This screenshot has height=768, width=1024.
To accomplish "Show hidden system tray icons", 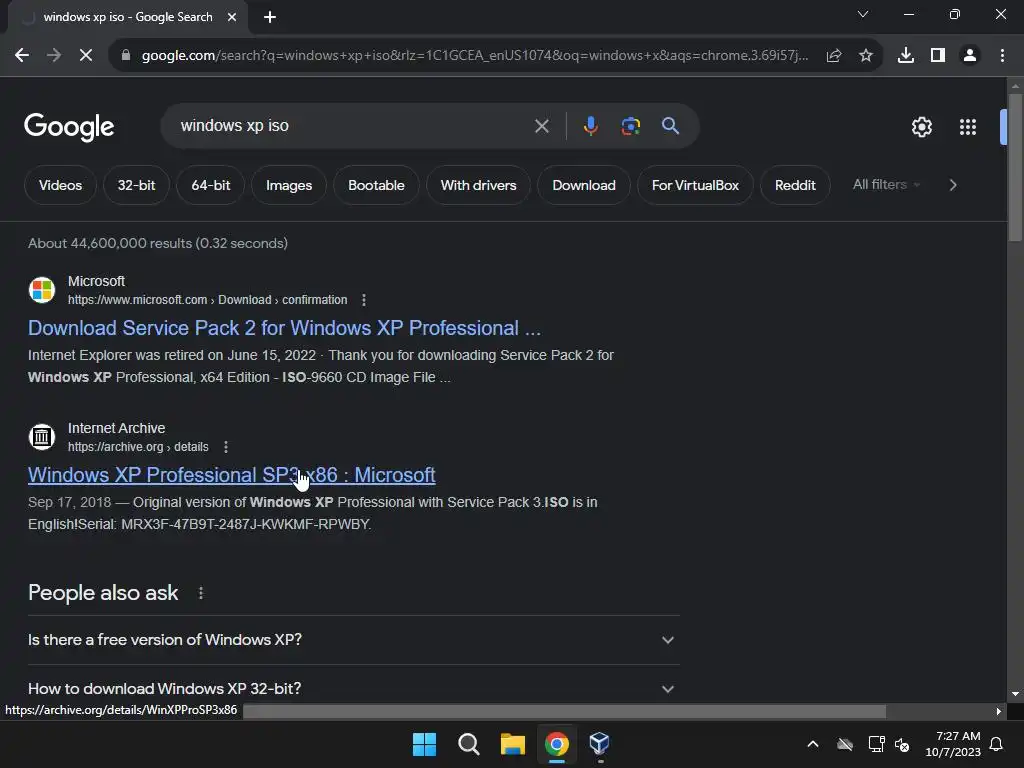I will point(813,744).
